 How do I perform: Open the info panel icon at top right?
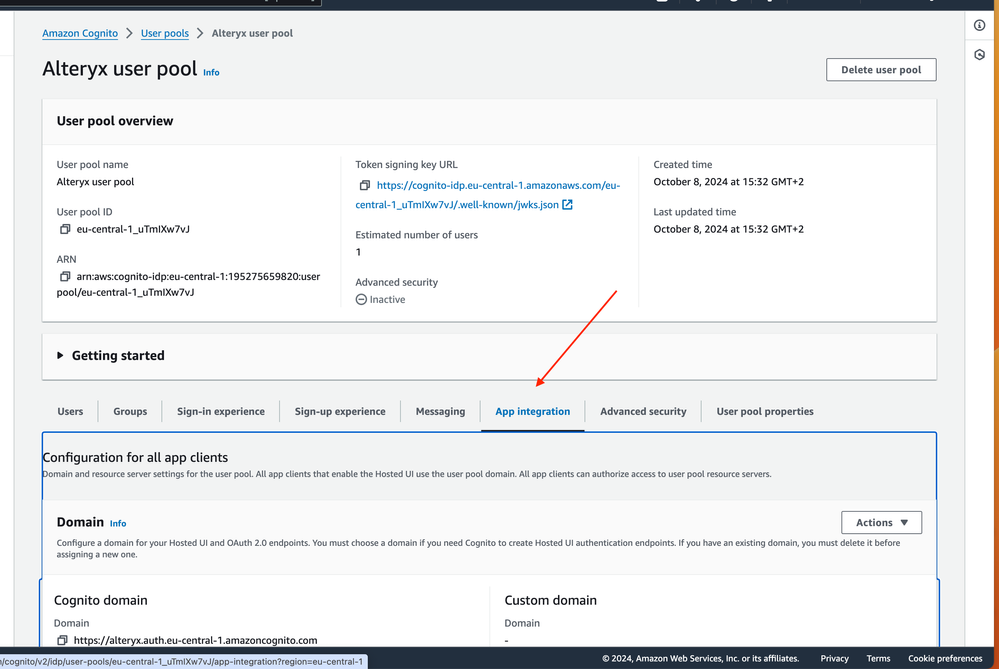click(979, 25)
